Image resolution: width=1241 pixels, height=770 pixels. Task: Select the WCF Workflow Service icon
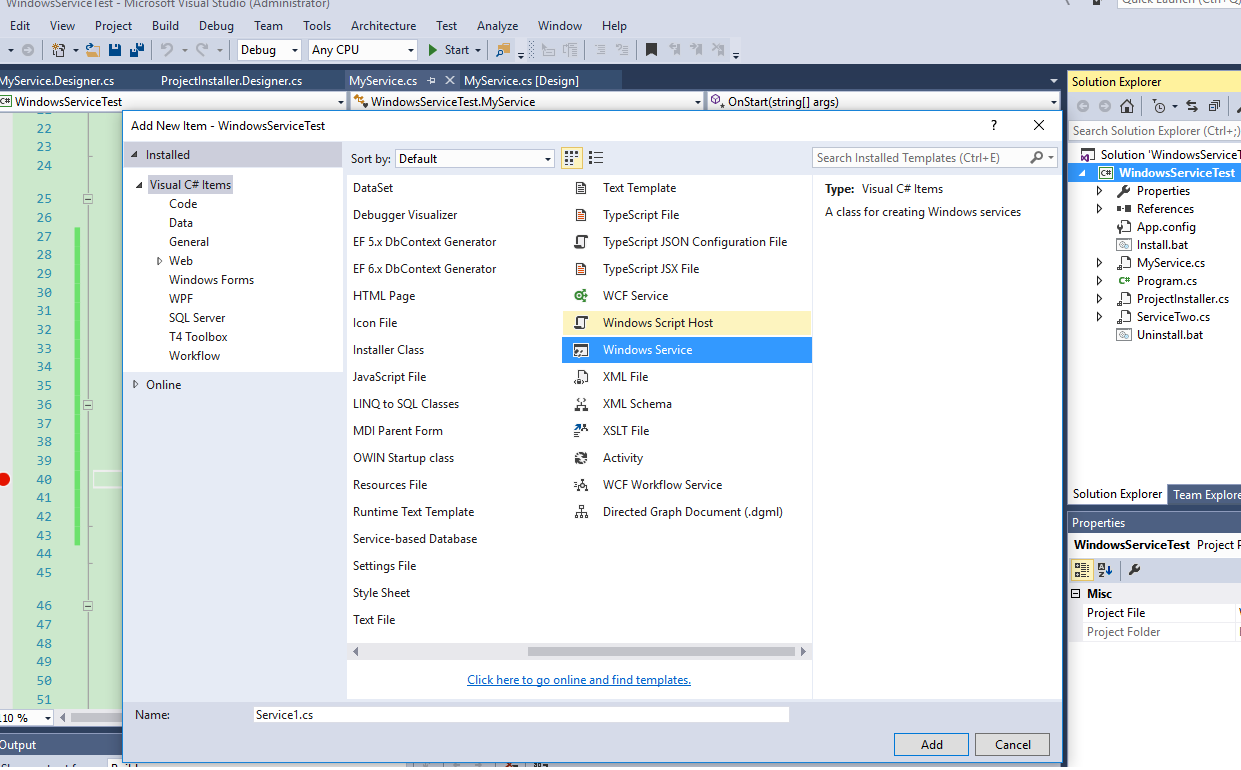[x=581, y=485]
